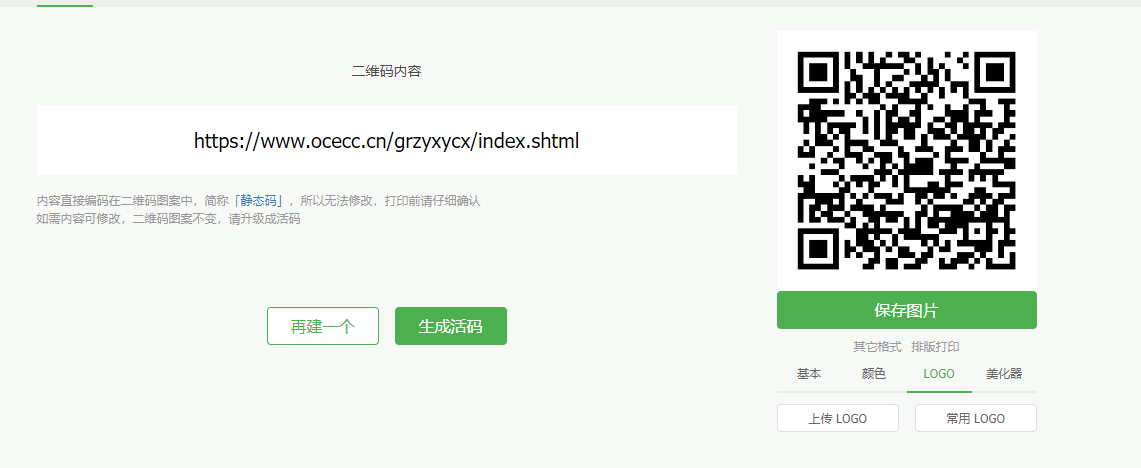
Task: Create another code with 再建一个
Action: click(x=322, y=326)
